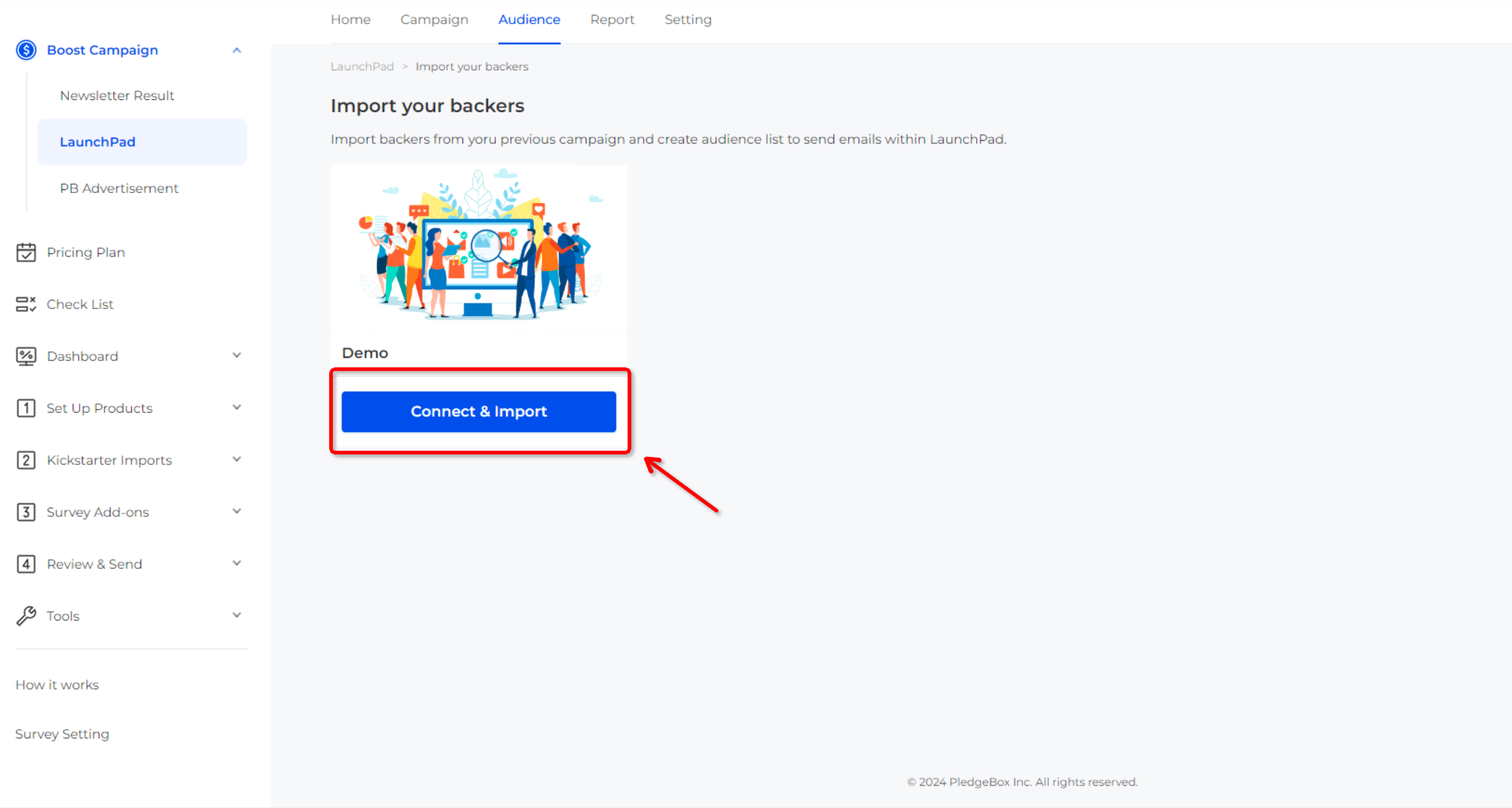
Task: Expand the Dashboard menu chevron
Action: [x=237, y=355]
